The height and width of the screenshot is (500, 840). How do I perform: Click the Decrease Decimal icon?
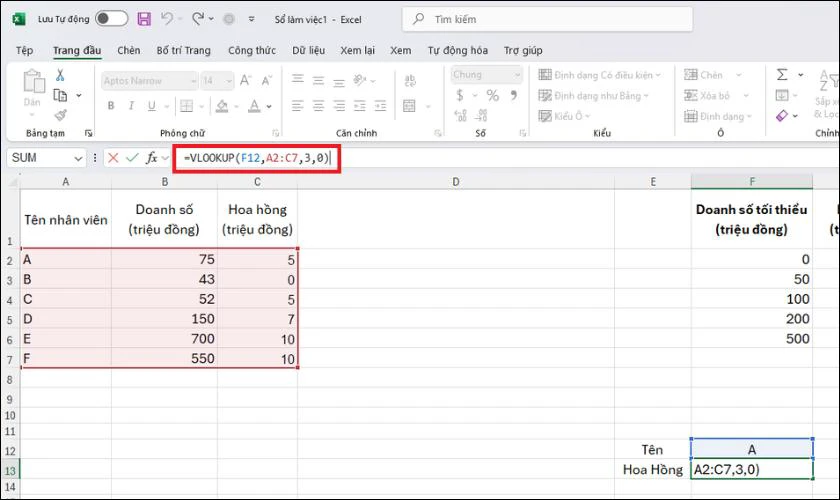(481, 115)
